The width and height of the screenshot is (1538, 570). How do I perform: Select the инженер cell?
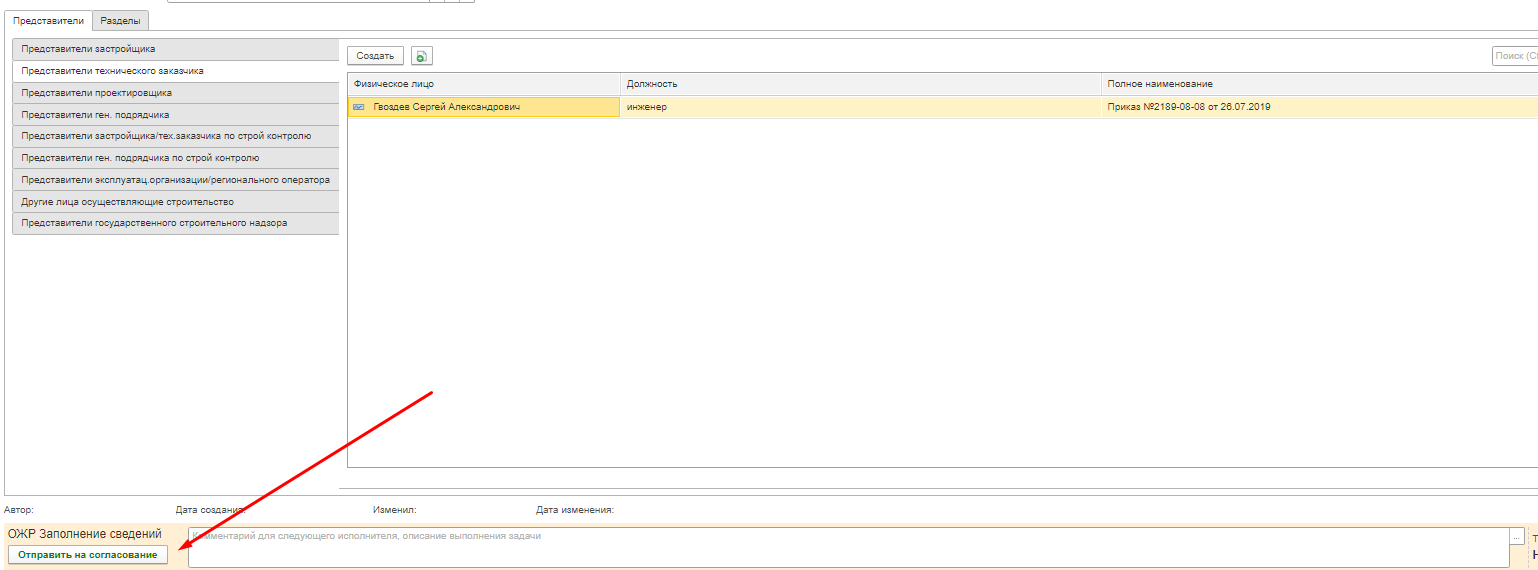coord(861,107)
